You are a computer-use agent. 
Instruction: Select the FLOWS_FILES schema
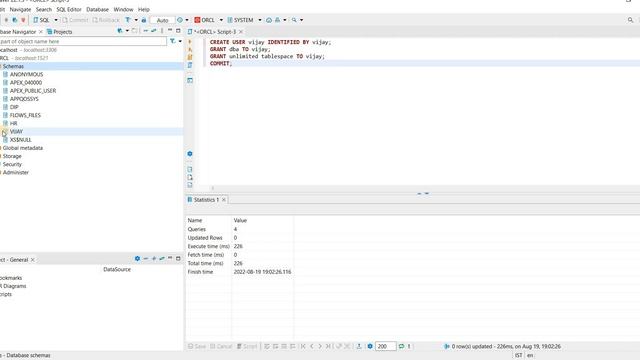25,115
